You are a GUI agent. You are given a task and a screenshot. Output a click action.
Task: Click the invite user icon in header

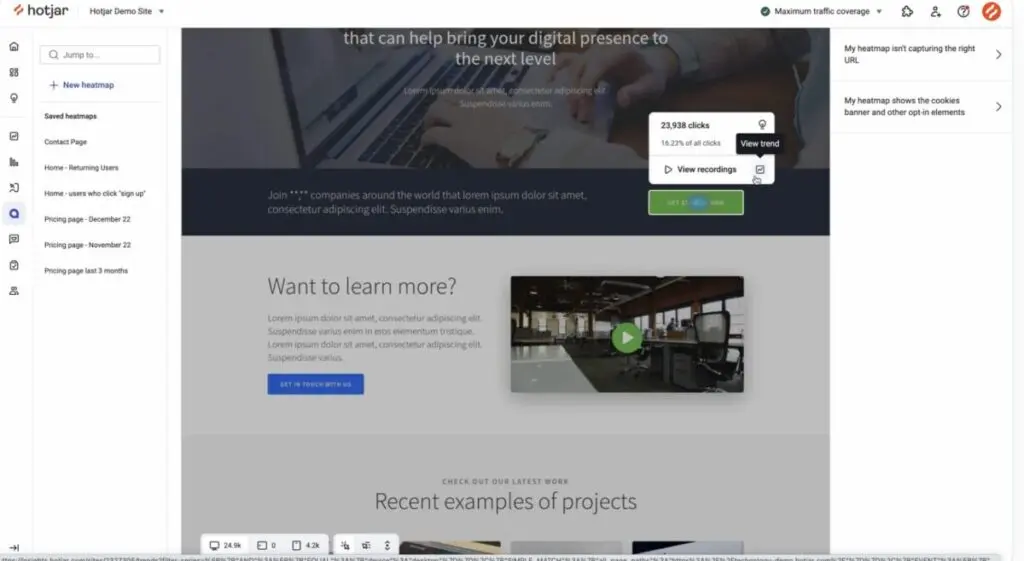pyautogui.click(x=935, y=12)
